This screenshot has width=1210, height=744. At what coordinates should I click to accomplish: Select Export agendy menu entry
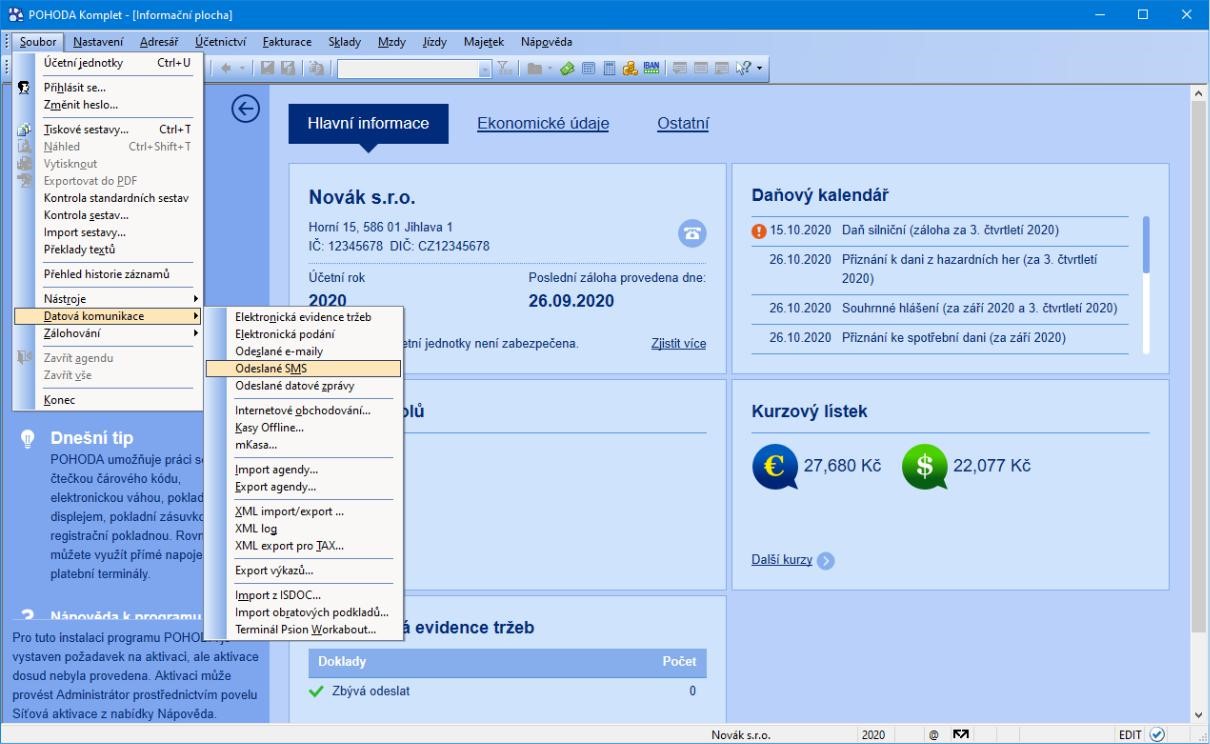pyautogui.click(x=303, y=487)
